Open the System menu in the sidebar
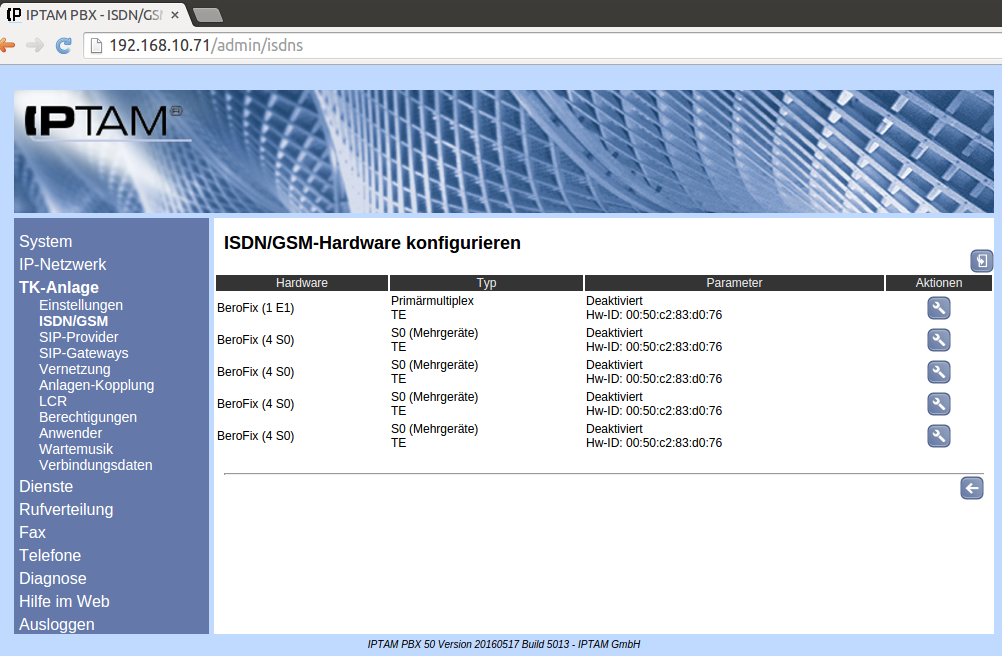 [45, 241]
